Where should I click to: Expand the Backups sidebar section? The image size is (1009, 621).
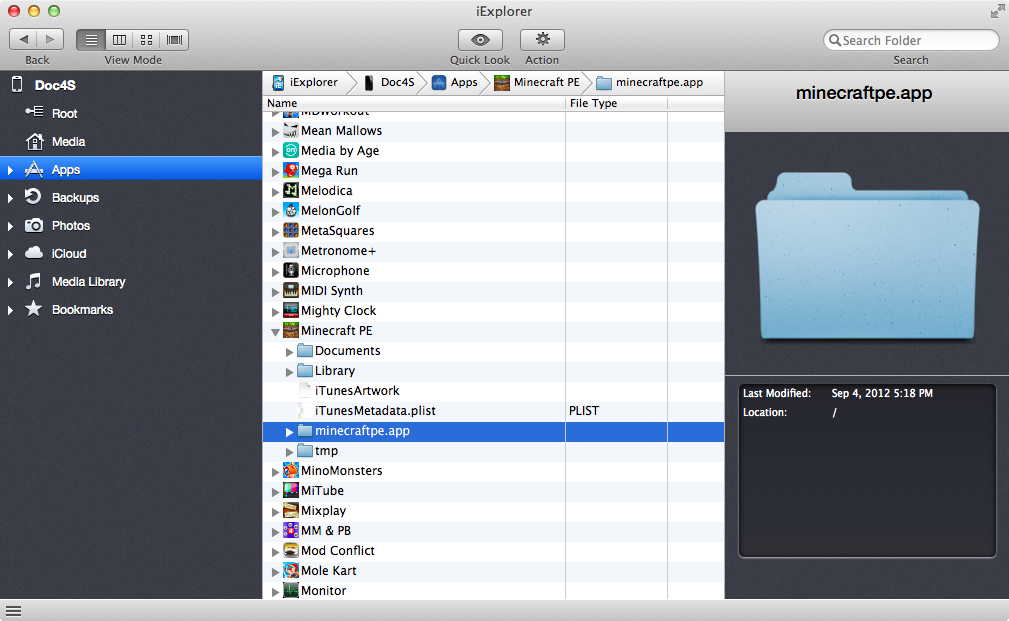tap(10, 198)
